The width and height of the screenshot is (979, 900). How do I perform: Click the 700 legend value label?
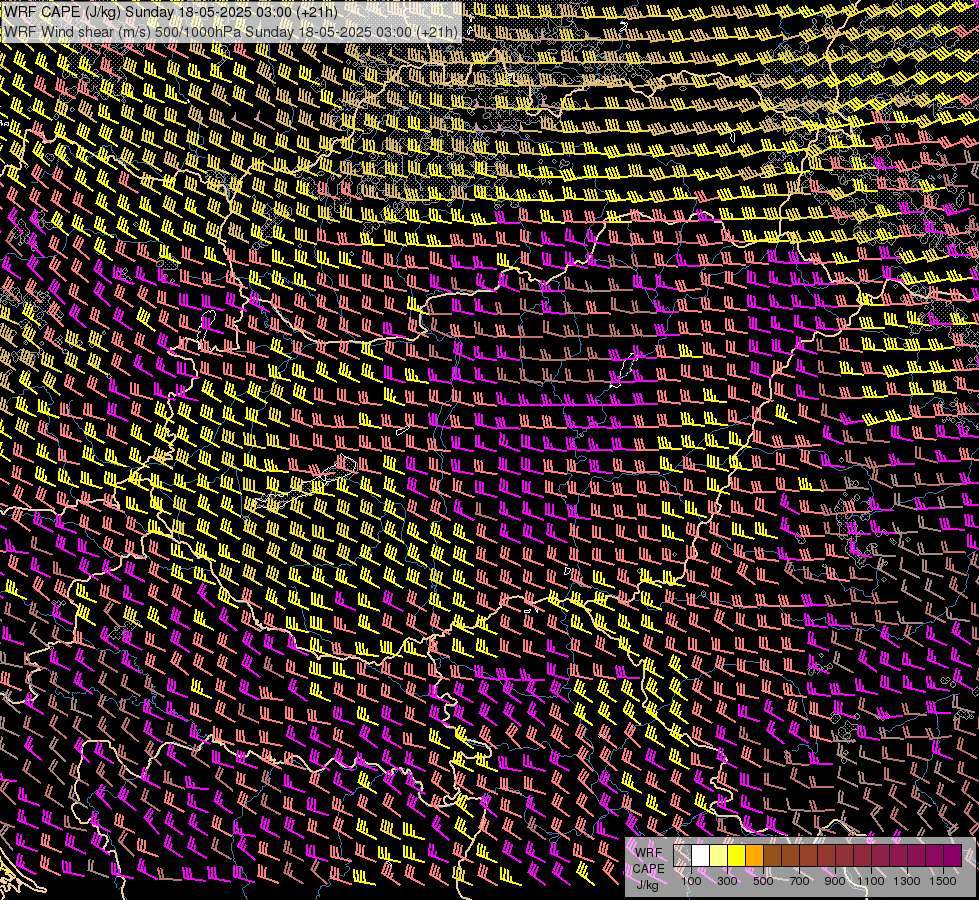(x=799, y=881)
